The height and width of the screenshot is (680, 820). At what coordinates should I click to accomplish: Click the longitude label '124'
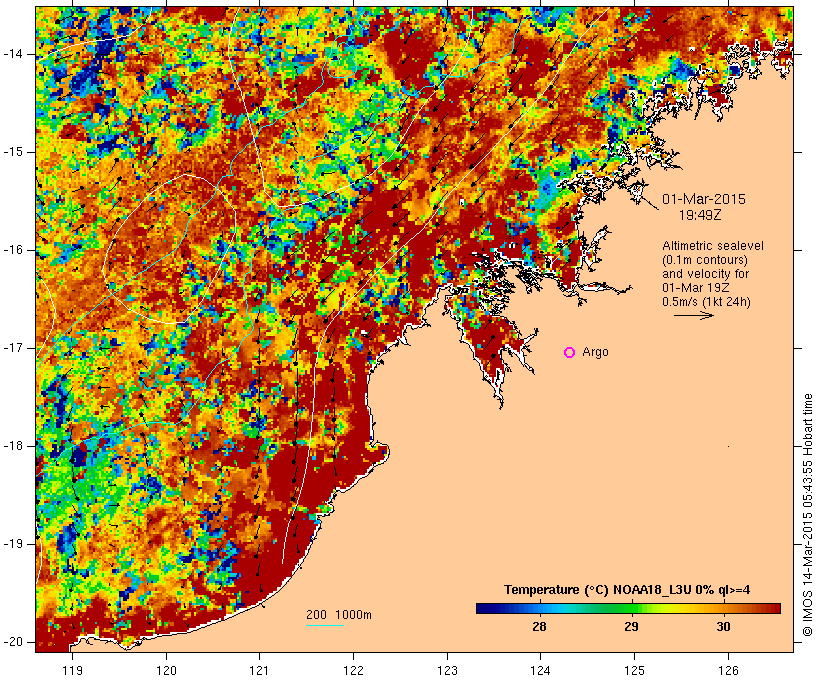click(541, 671)
